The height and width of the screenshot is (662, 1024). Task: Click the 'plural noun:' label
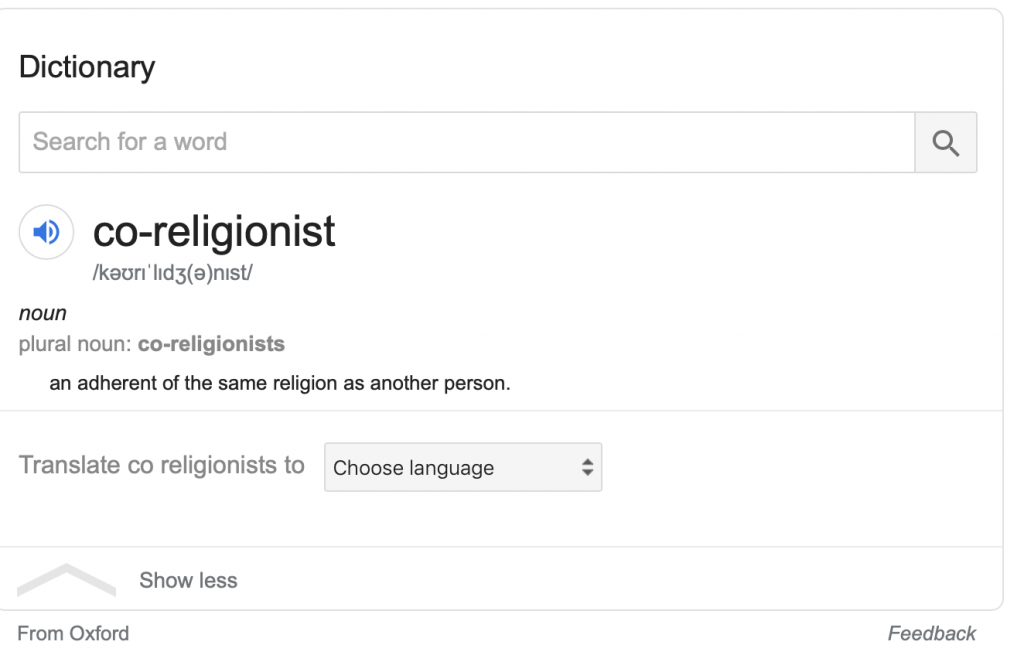75,344
